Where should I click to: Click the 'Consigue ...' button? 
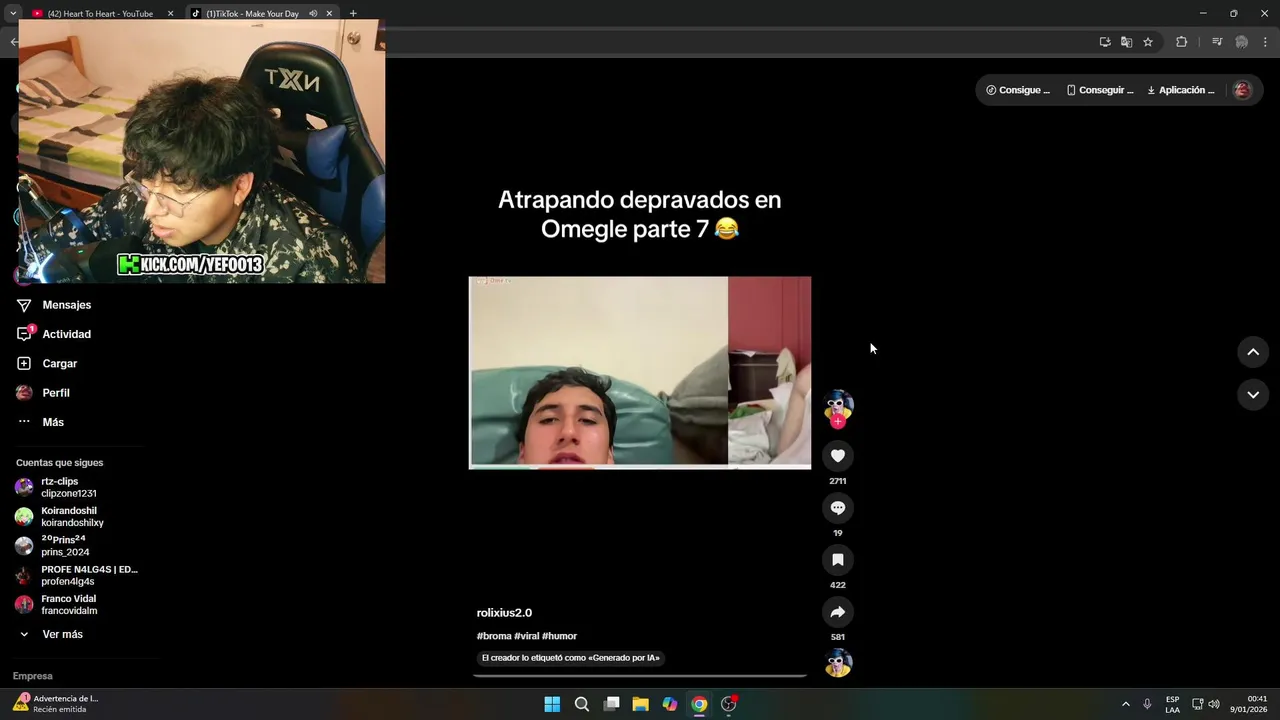pyautogui.click(x=1018, y=90)
